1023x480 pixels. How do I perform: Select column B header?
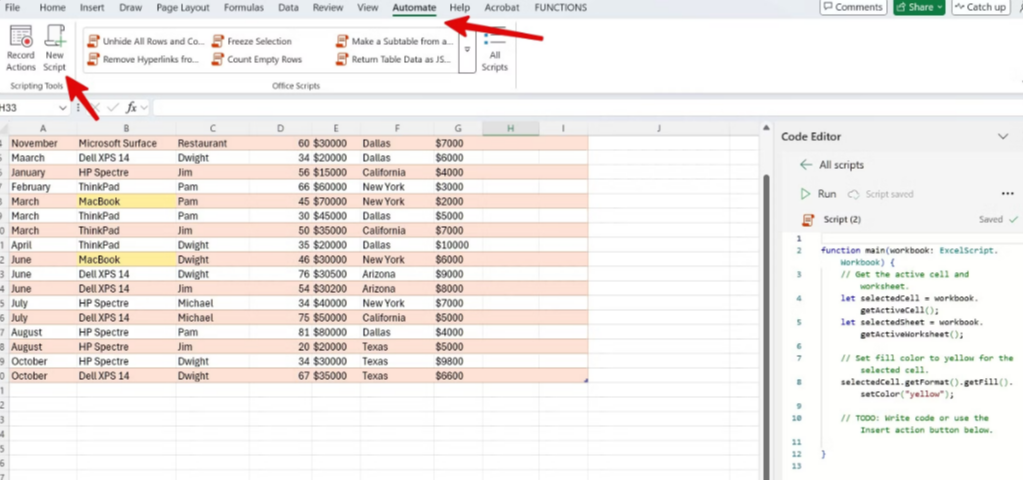[x=126, y=128]
